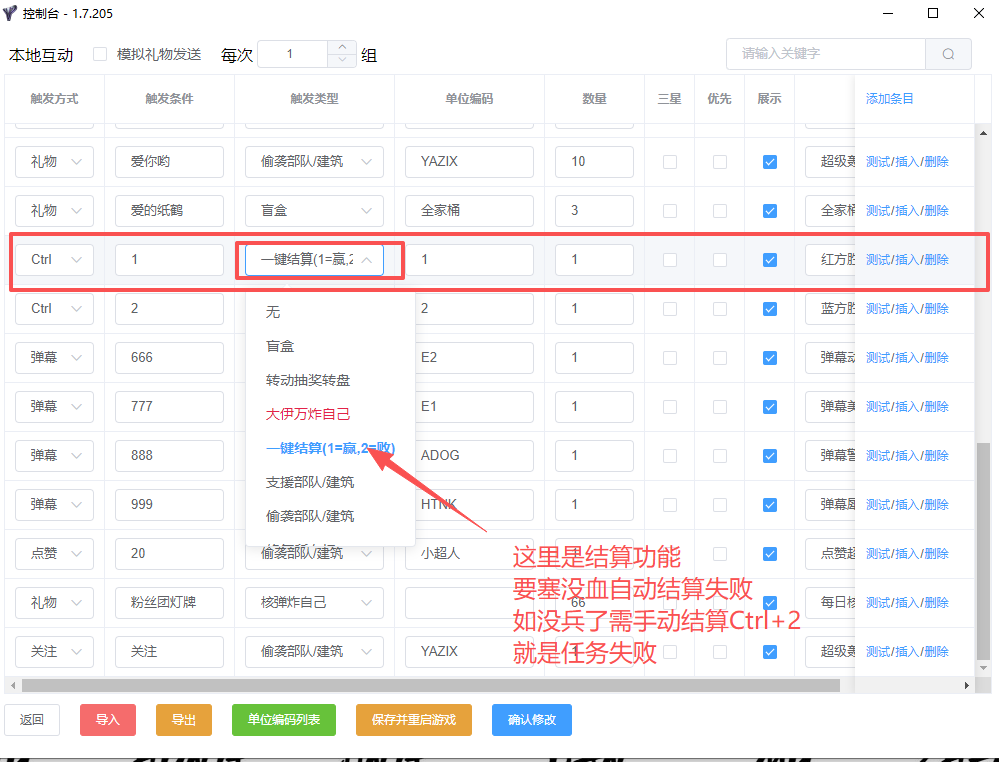Expand the 盲盒 trigger type dropdown
Screen dimensions: 999x762
click(x=314, y=211)
